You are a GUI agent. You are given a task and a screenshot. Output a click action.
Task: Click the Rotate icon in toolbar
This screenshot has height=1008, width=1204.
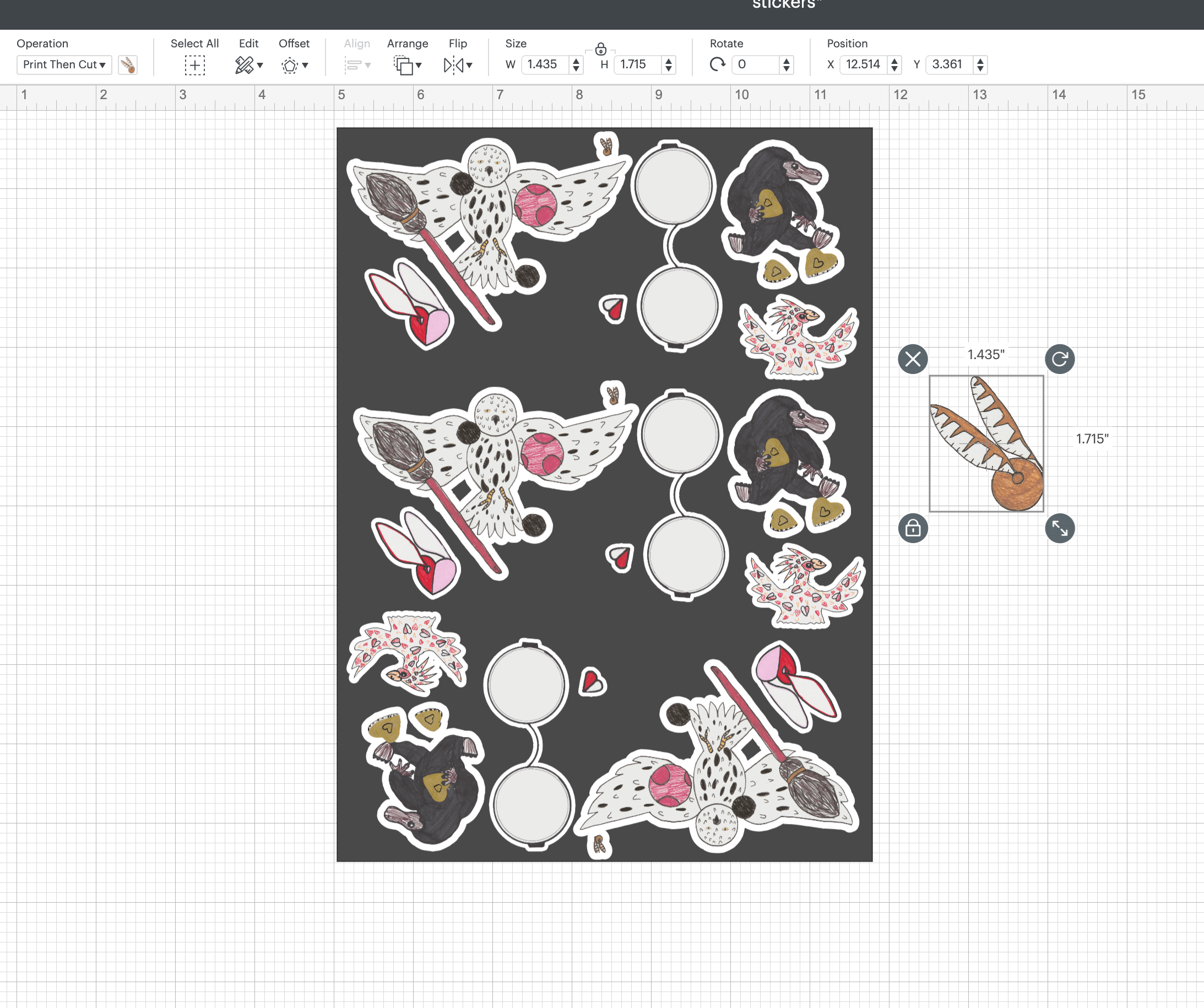[717, 64]
